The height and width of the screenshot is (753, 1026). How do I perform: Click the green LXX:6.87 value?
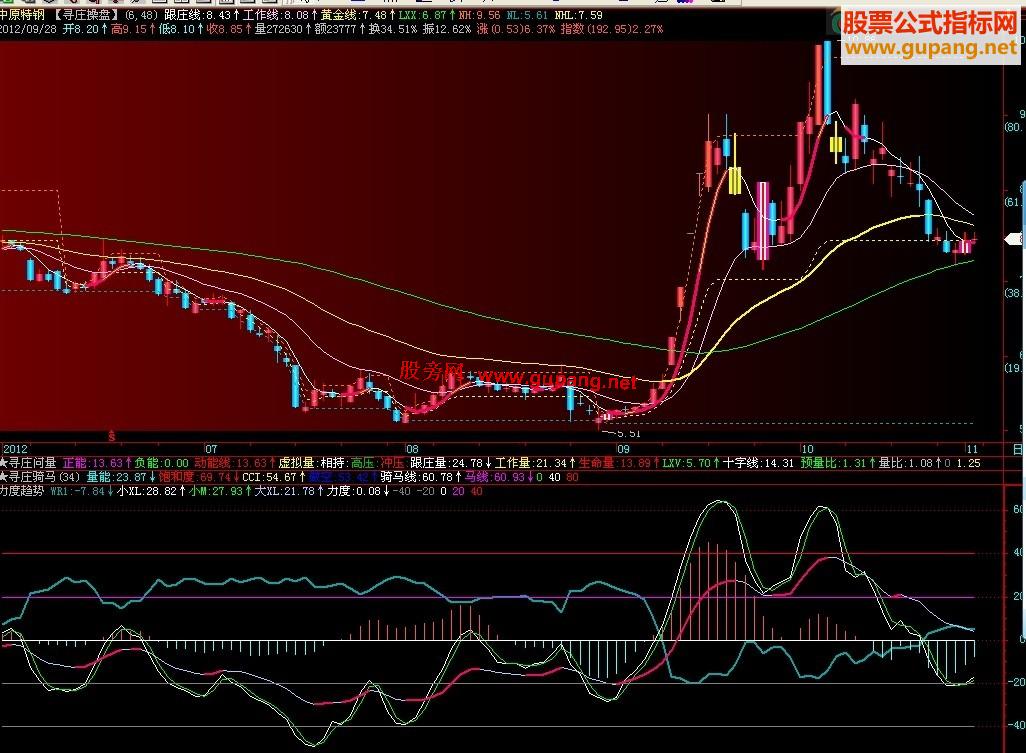427,14
